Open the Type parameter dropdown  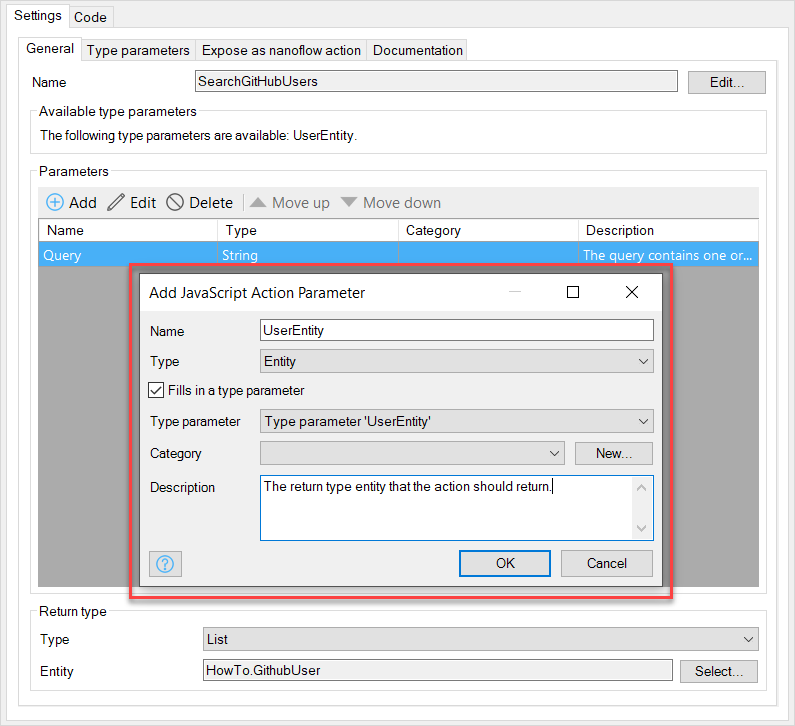643,422
